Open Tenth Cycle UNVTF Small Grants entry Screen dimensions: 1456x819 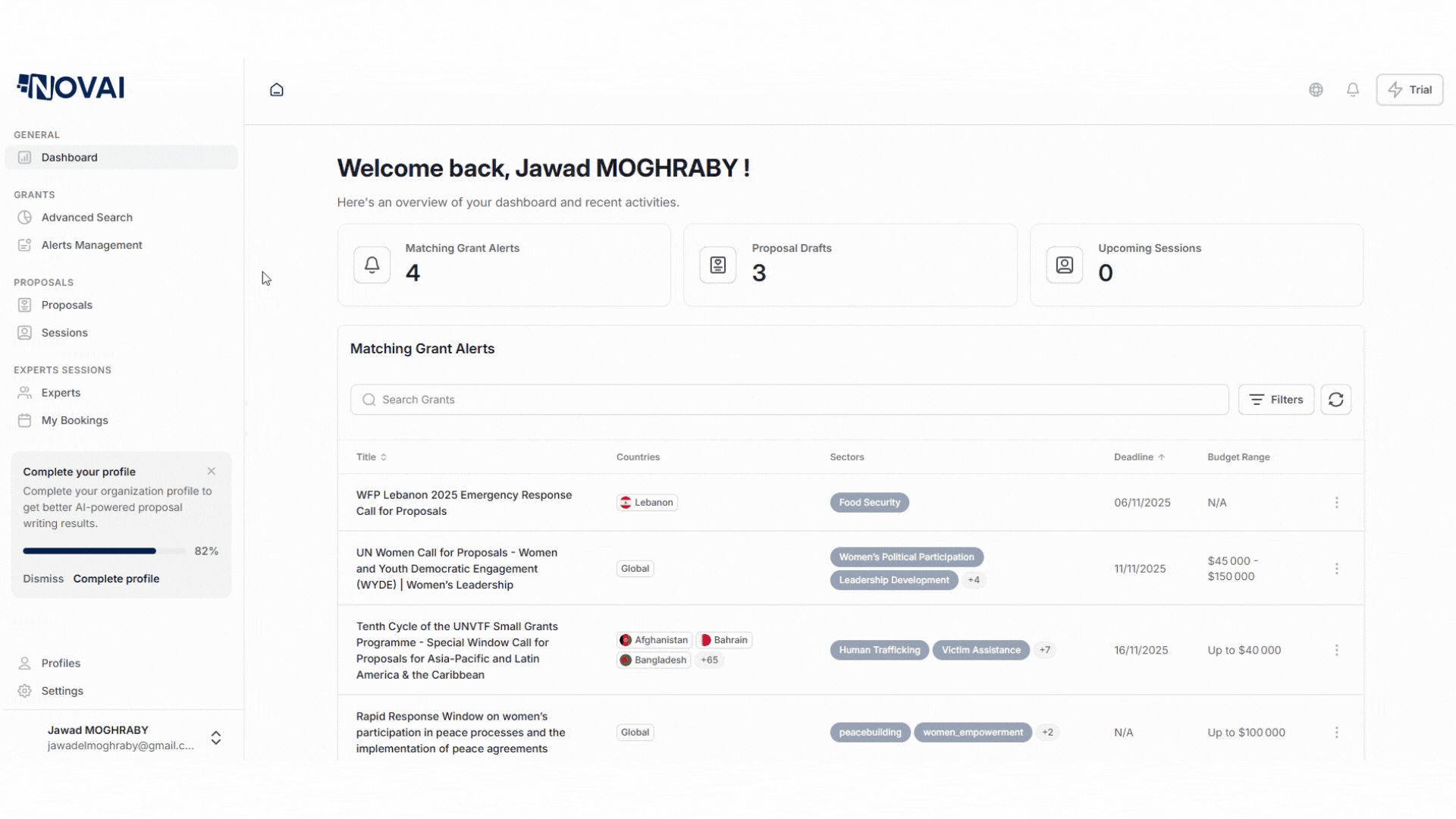click(x=457, y=651)
